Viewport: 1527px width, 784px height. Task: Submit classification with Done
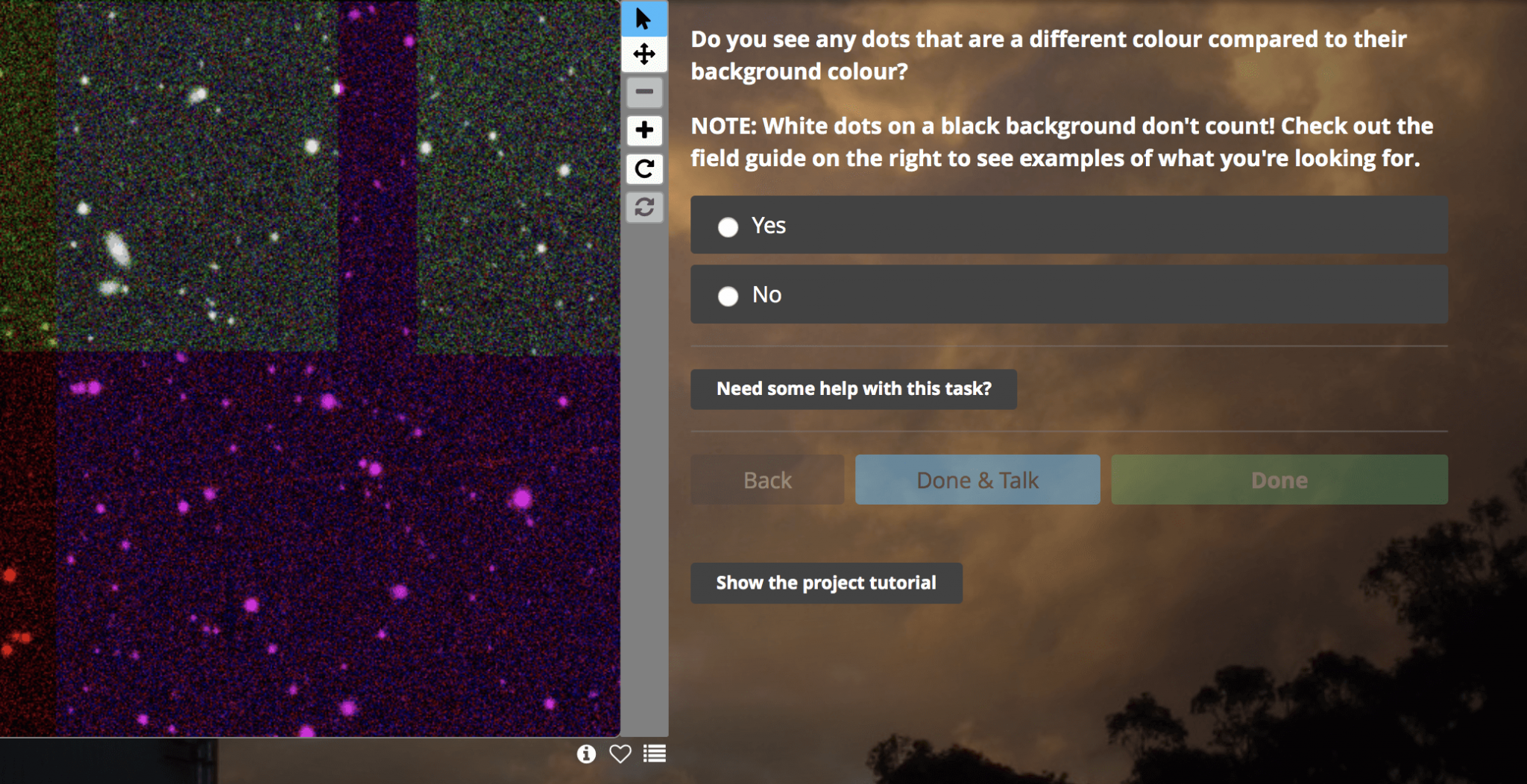1279,480
